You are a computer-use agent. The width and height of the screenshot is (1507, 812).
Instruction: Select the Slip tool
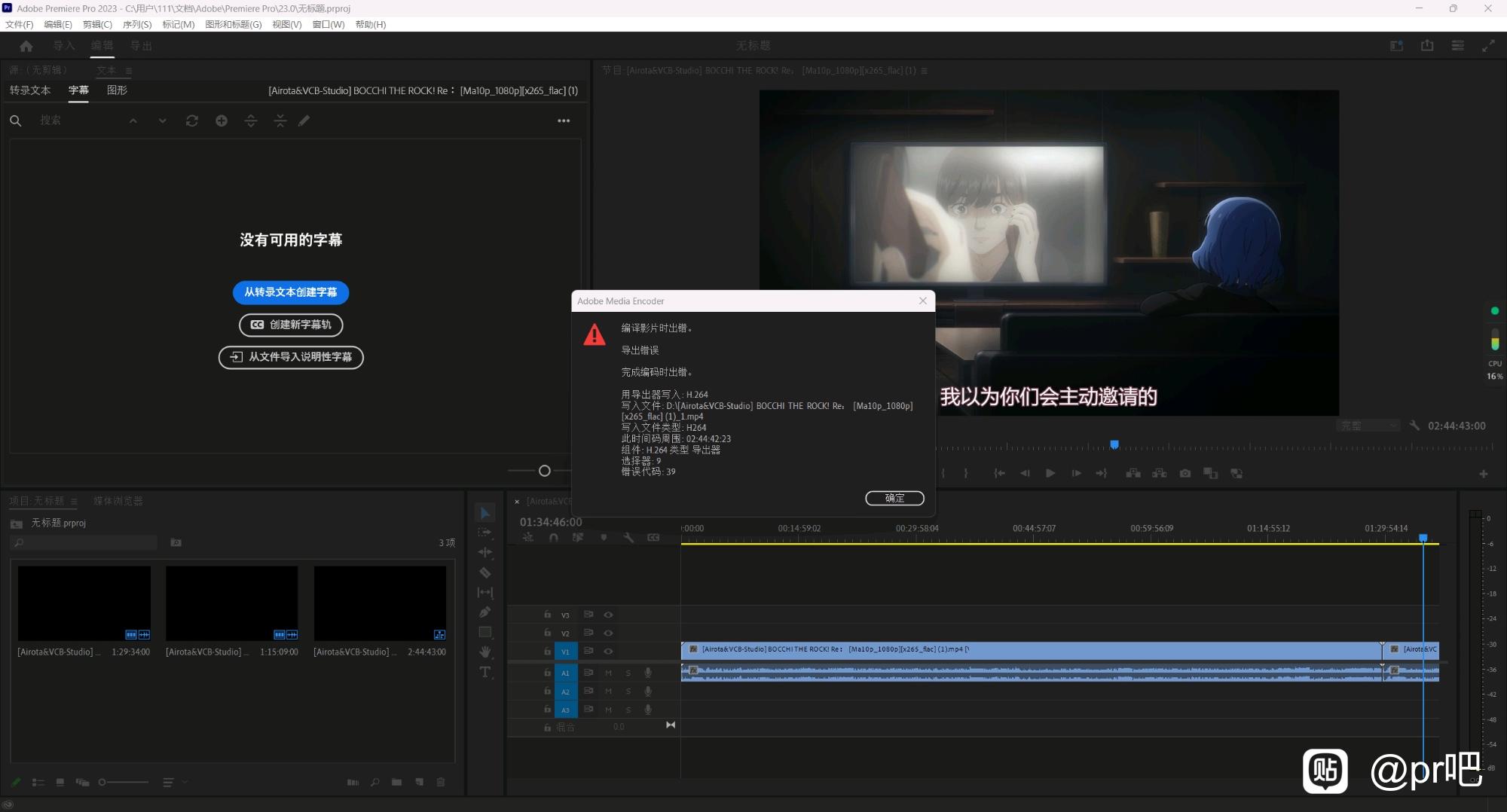click(x=485, y=593)
